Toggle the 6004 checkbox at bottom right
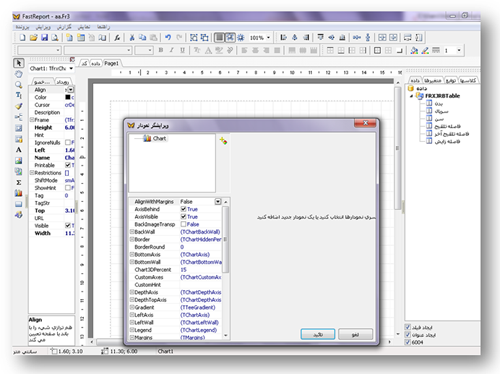500x374 pixels. (408, 342)
